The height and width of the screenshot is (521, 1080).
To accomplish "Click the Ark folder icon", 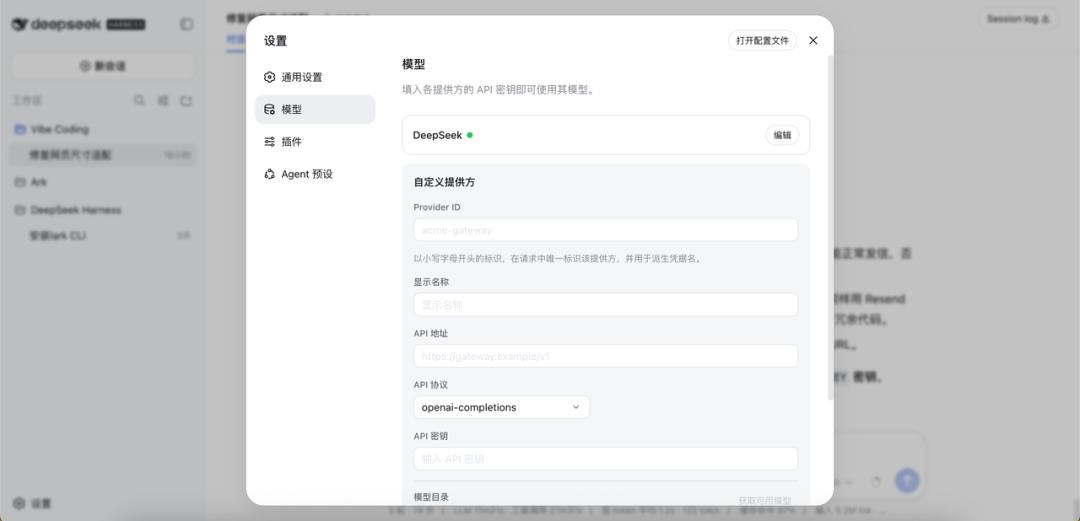I will tap(20, 182).
